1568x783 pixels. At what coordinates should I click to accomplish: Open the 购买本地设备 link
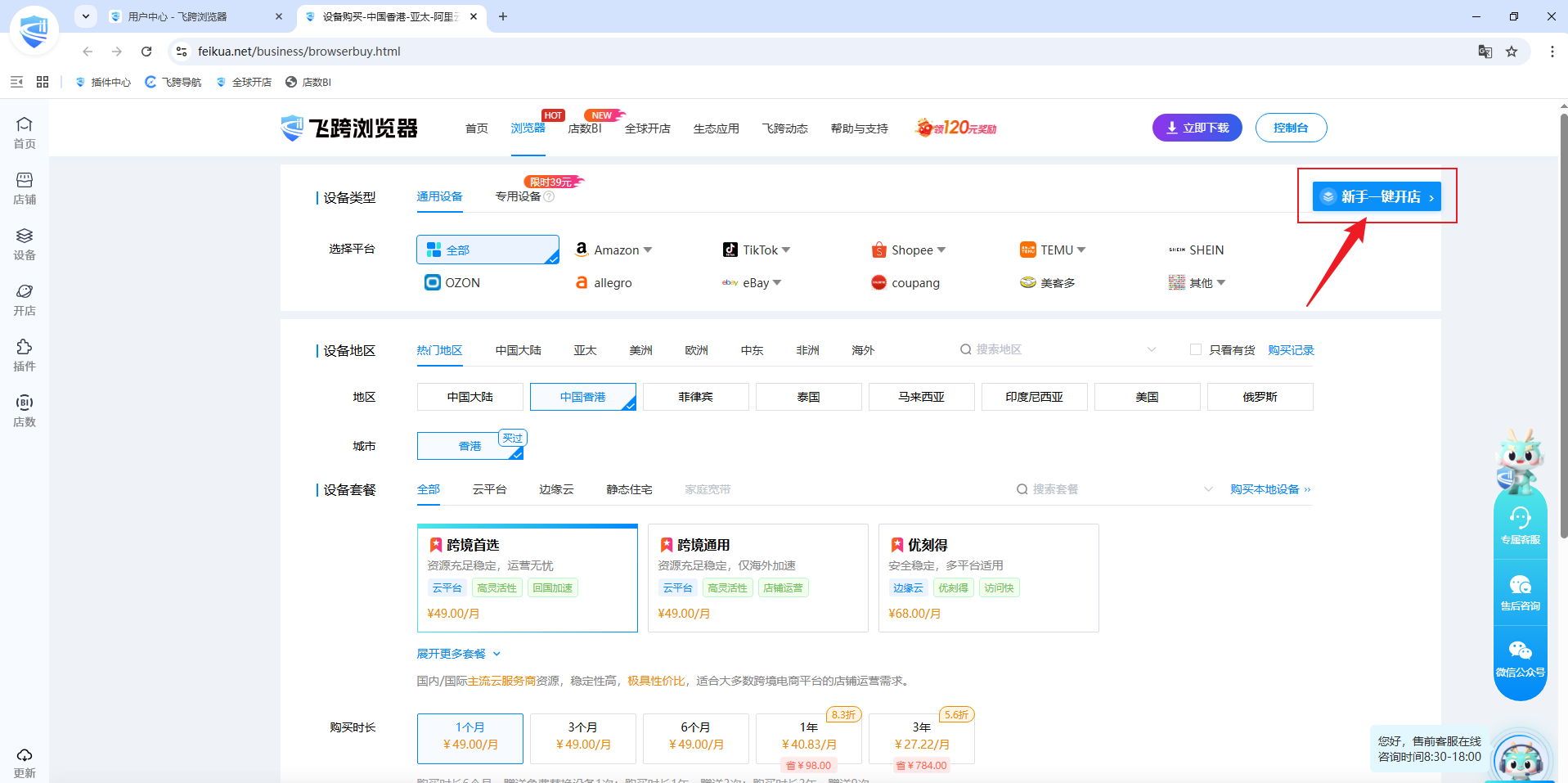(1271, 489)
